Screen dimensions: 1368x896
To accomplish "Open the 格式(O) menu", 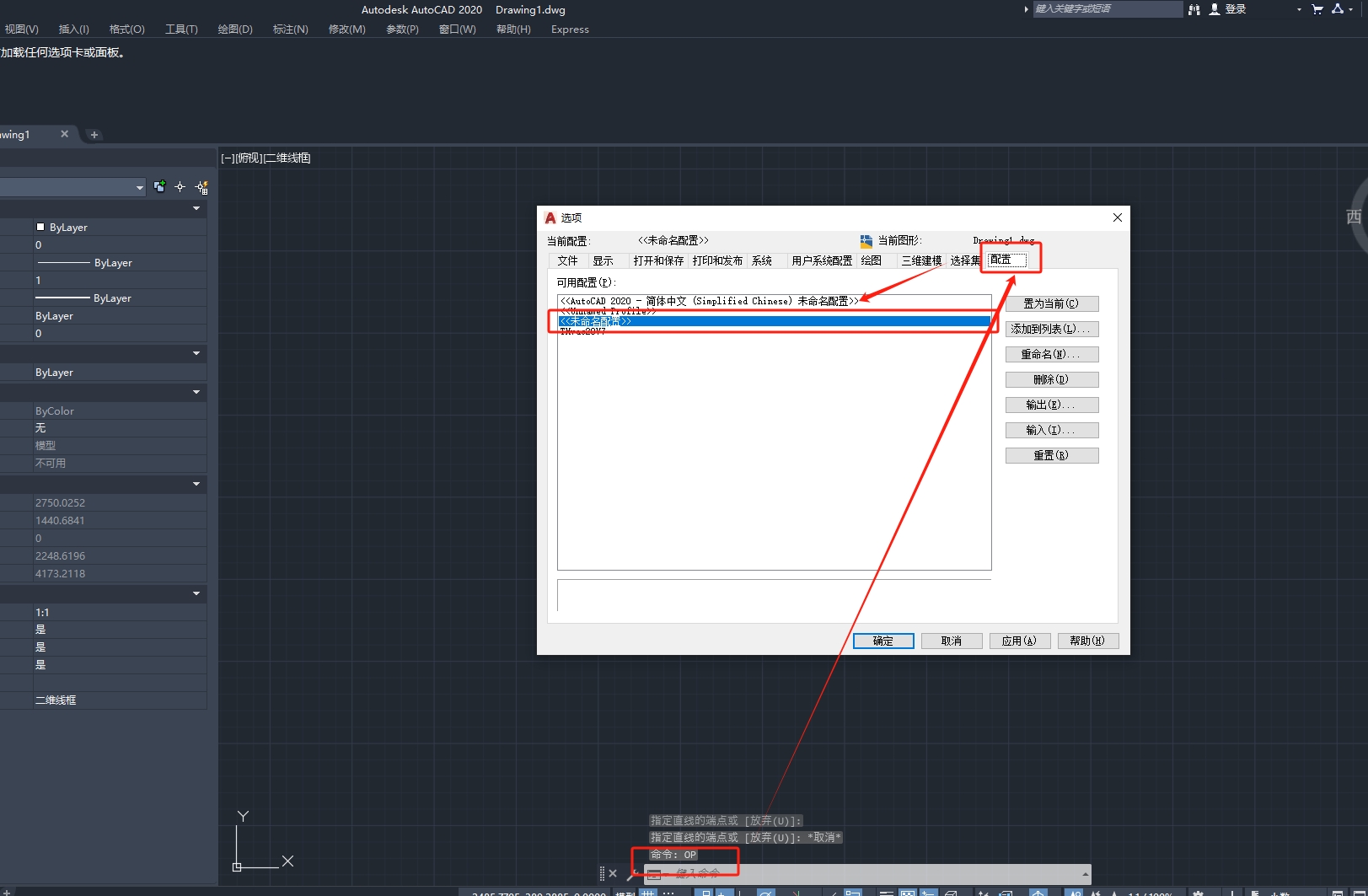I will [126, 30].
